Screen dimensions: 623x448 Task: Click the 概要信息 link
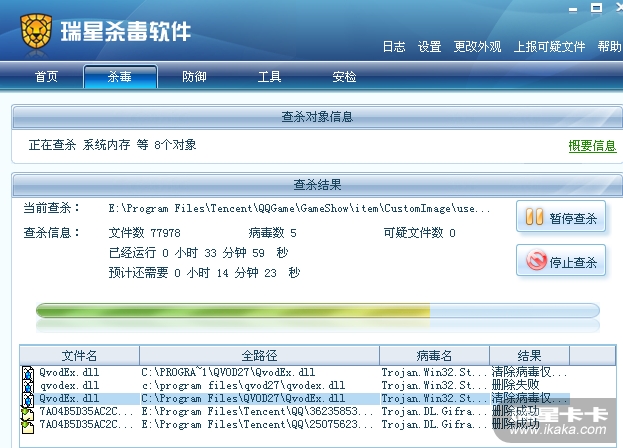coord(592,146)
